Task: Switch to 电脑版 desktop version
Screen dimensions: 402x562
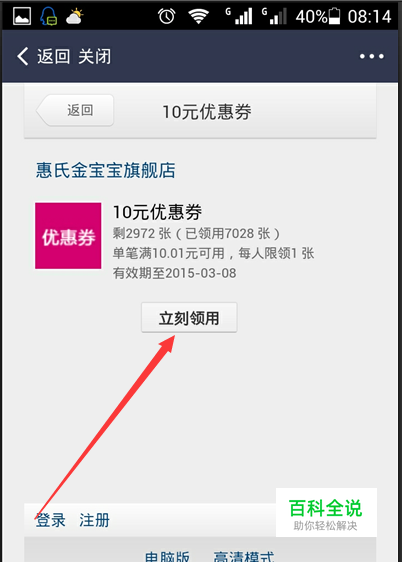Action: (x=167, y=556)
